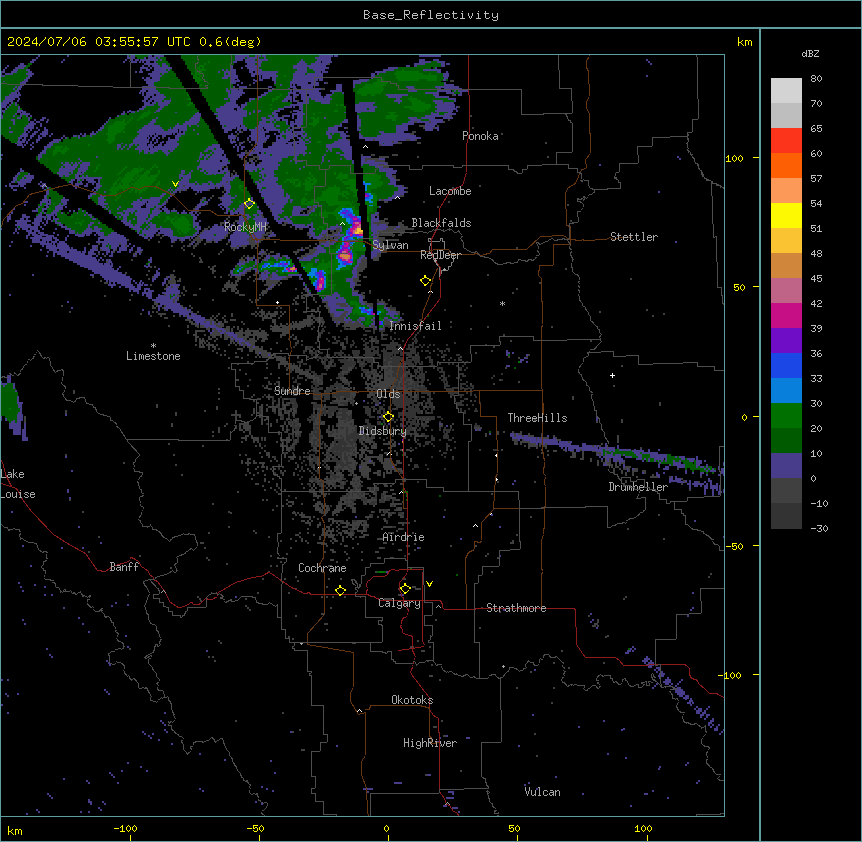The height and width of the screenshot is (842, 862).
Task: Select the slate purple 10-0 dBZ legend swatch
Action: click(x=786, y=466)
